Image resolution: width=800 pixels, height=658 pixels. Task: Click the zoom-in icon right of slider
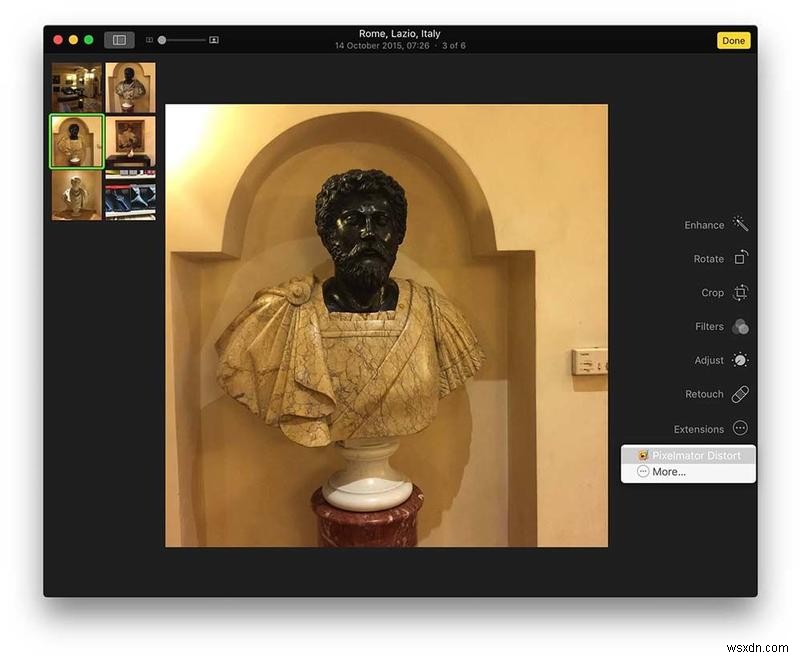pos(211,40)
